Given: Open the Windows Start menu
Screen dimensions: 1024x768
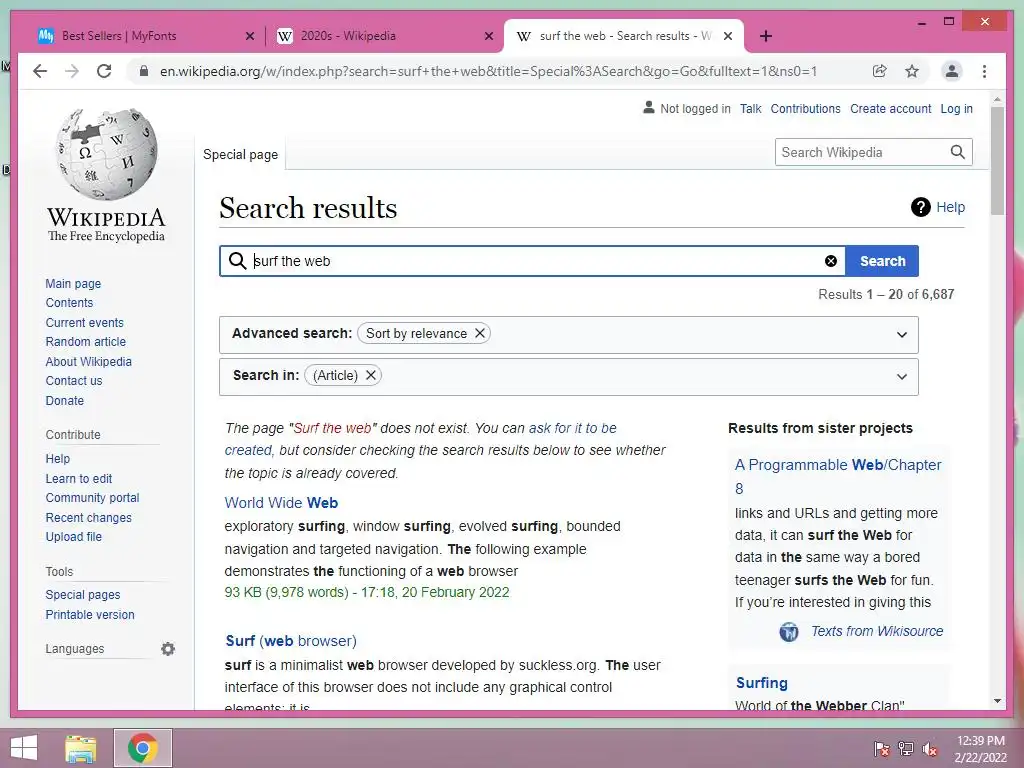Looking at the screenshot, I should [x=24, y=748].
